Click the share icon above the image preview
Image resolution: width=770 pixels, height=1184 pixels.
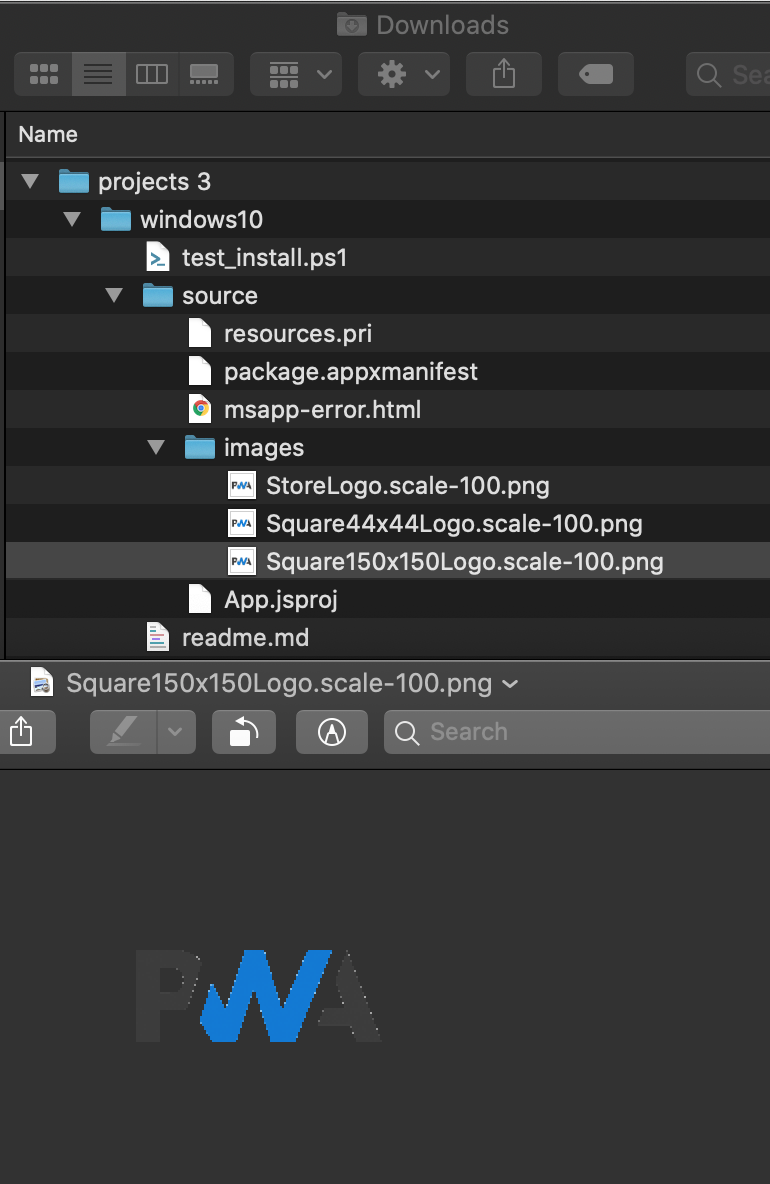click(27, 732)
